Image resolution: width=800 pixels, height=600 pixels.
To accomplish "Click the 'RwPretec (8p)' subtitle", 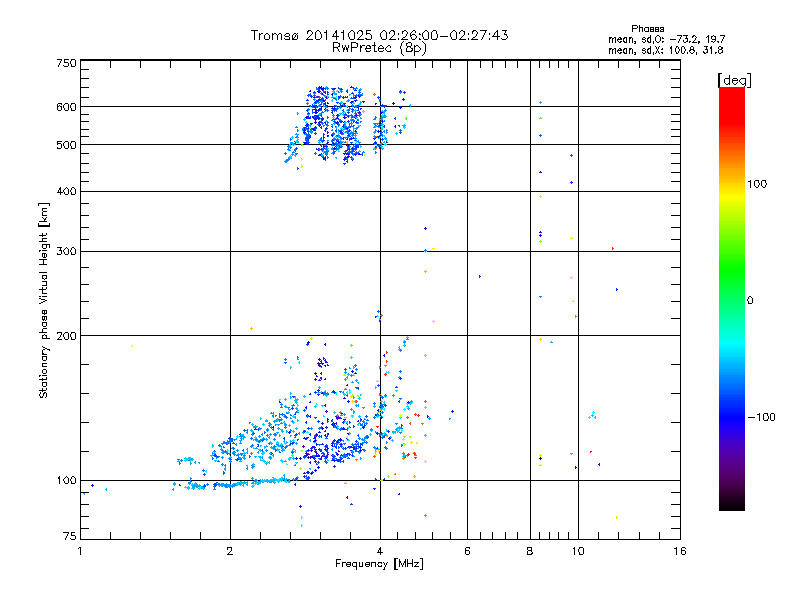I will pyautogui.click(x=379, y=48).
